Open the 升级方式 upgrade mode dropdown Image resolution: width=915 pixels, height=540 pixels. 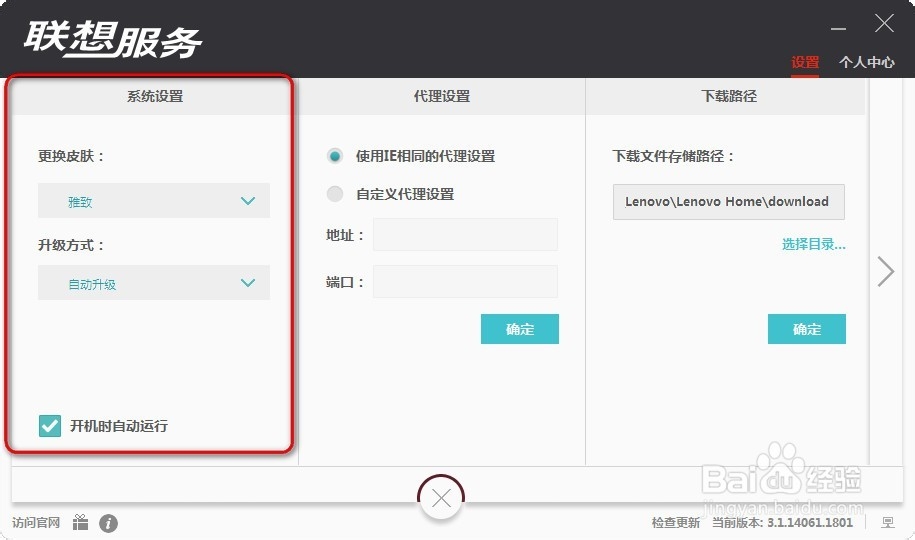click(x=154, y=283)
